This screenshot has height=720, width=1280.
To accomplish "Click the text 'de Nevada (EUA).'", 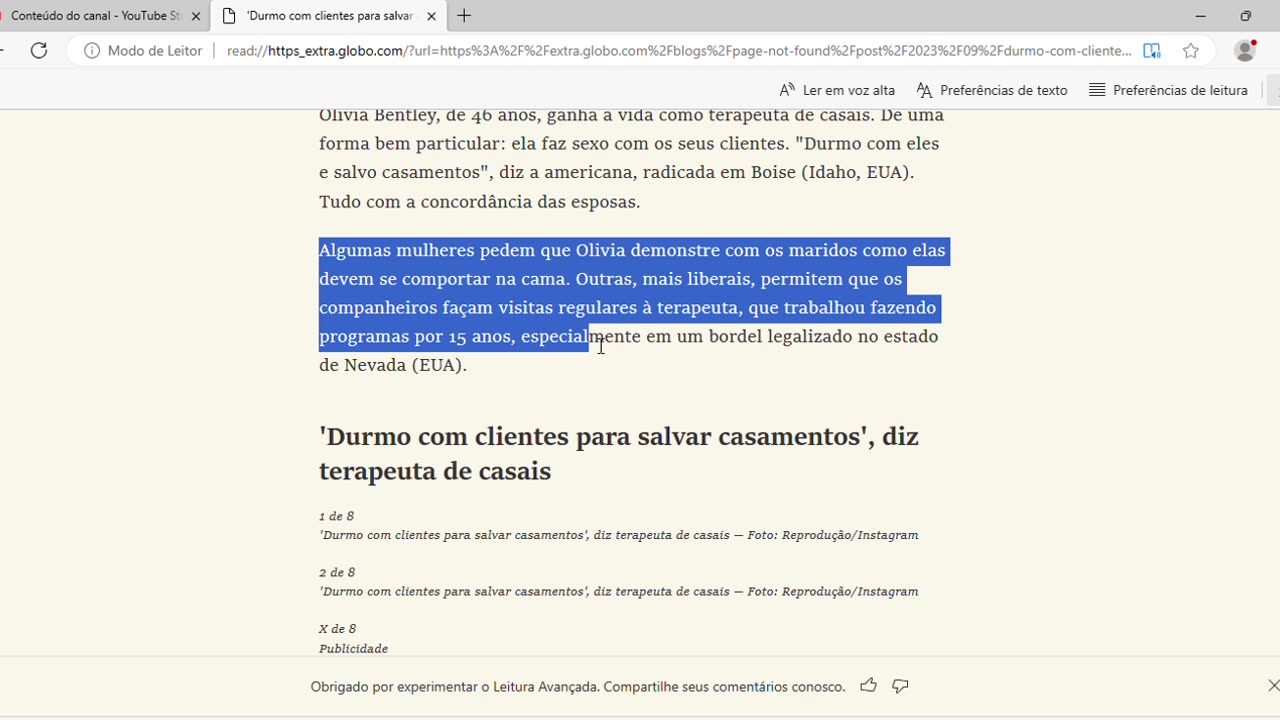I will click(x=393, y=365).
